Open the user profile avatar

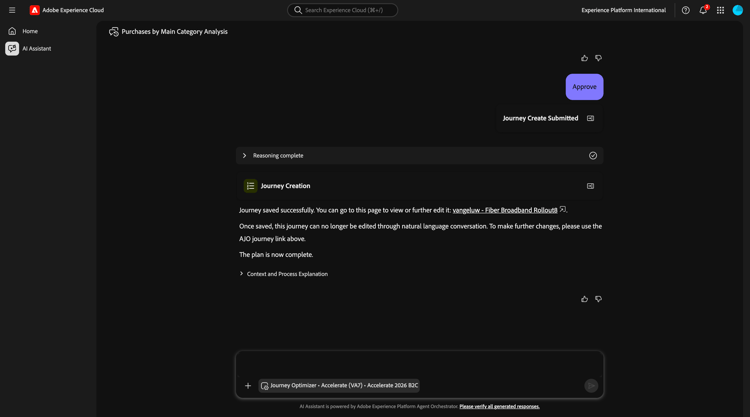tap(738, 10)
